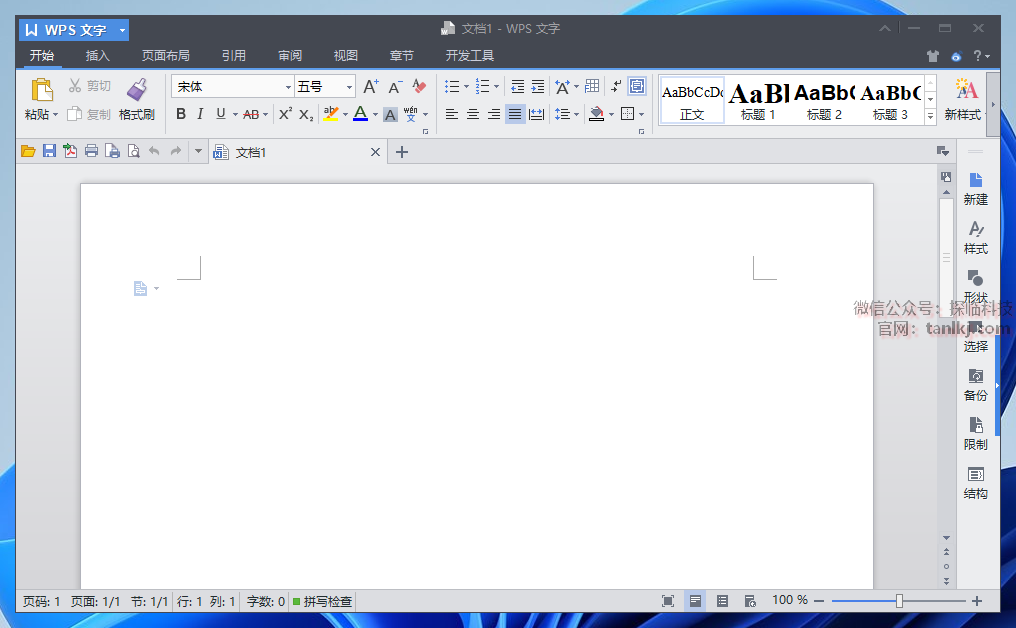Open the Shapes (形状) sidebar panel
The width and height of the screenshot is (1016, 628).
pyautogui.click(x=975, y=285)
